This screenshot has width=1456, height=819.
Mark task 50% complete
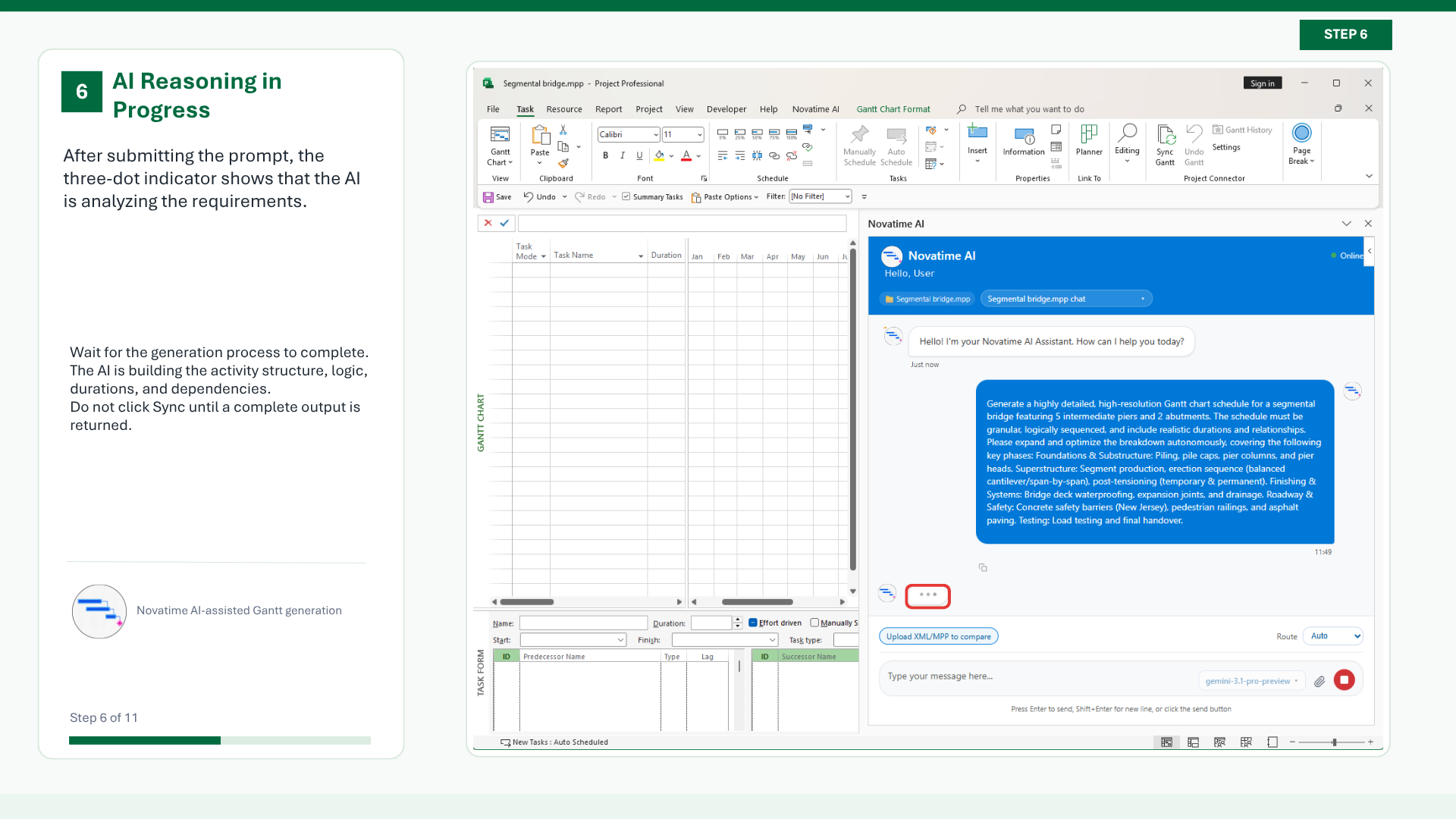(x=757, y=133)
